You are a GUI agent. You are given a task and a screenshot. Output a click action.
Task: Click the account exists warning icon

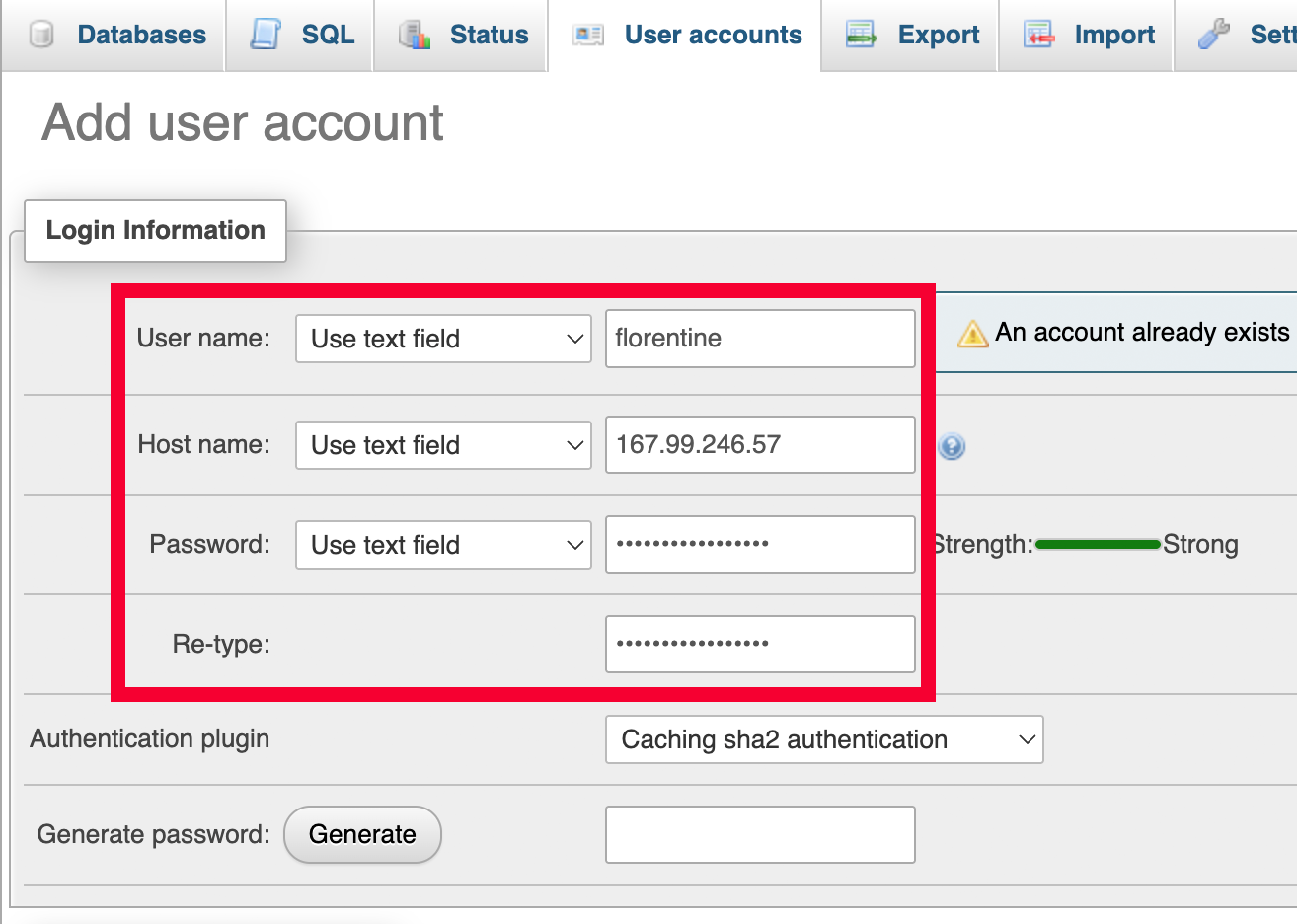point(972,334)
